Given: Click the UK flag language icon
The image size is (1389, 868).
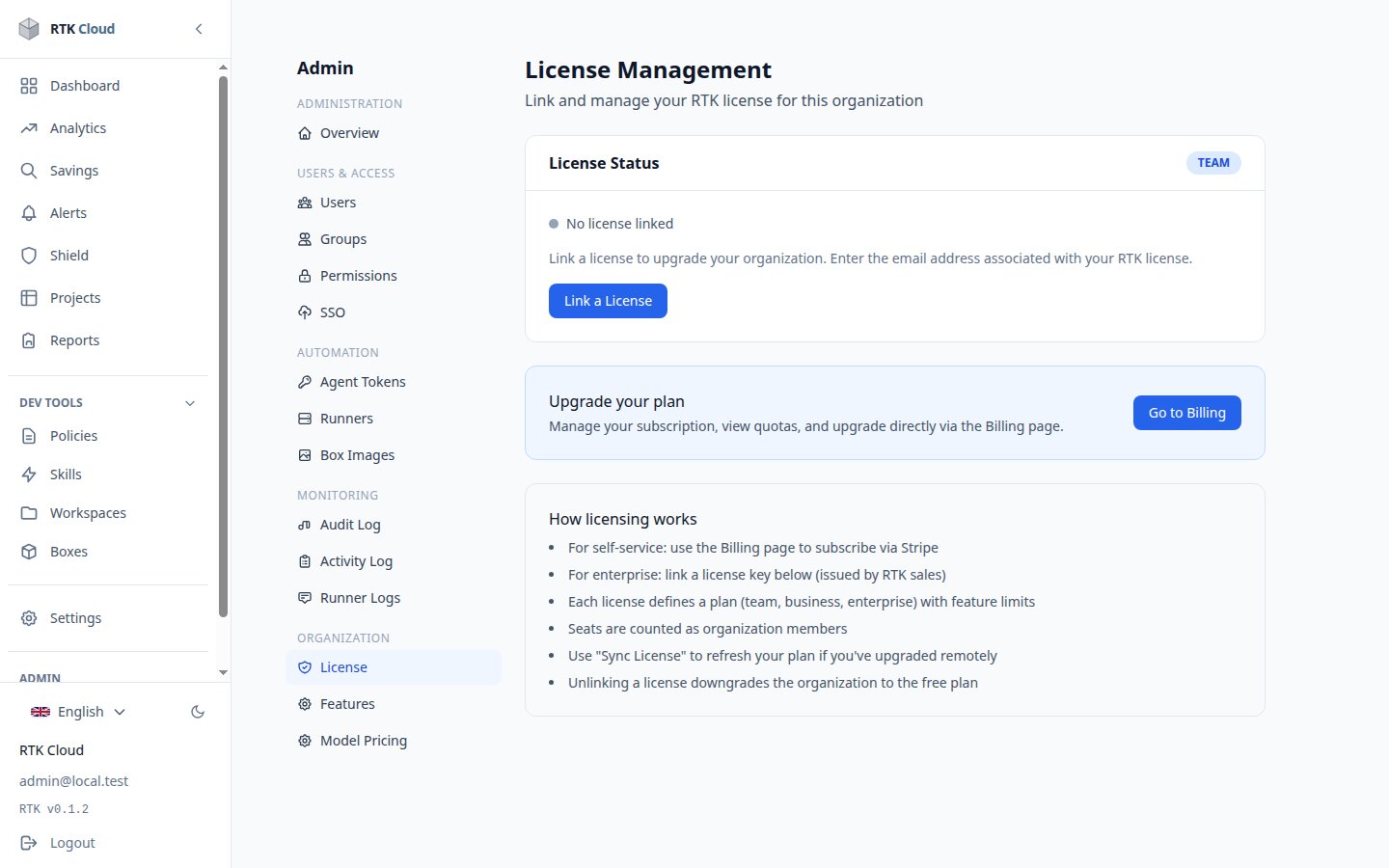Looking at the screenshot, I should 41,712.
